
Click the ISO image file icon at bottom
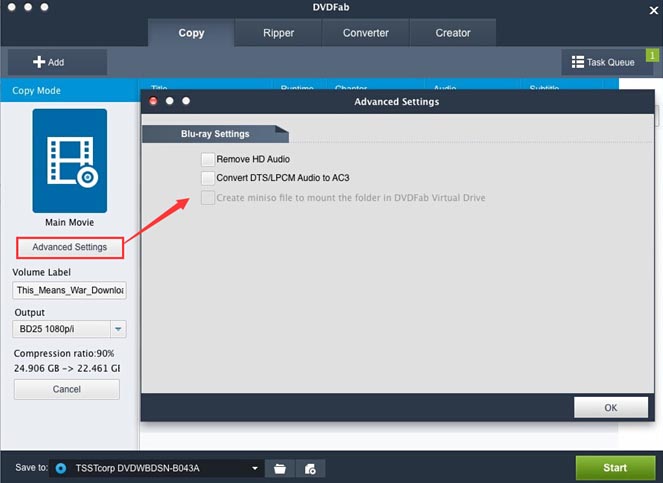310,468
